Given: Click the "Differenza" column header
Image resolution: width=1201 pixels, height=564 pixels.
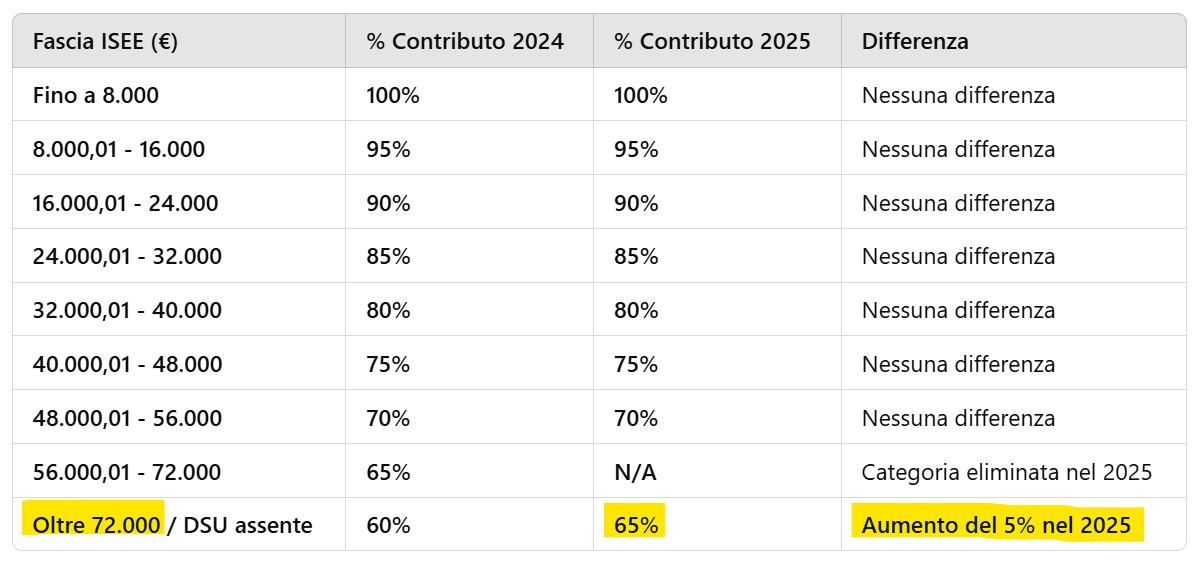Looking at the screenshot, I should 915,42.
